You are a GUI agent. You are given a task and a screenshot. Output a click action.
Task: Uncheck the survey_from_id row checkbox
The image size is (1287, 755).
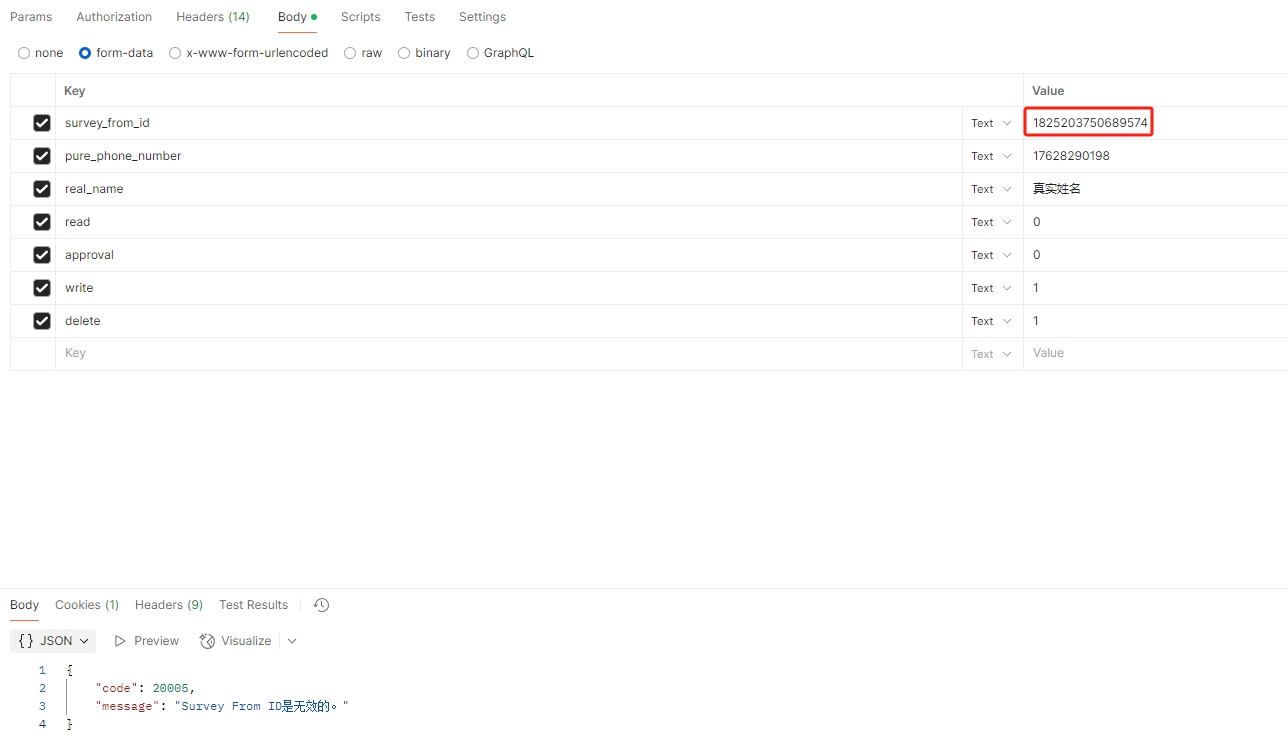[42, 123]
